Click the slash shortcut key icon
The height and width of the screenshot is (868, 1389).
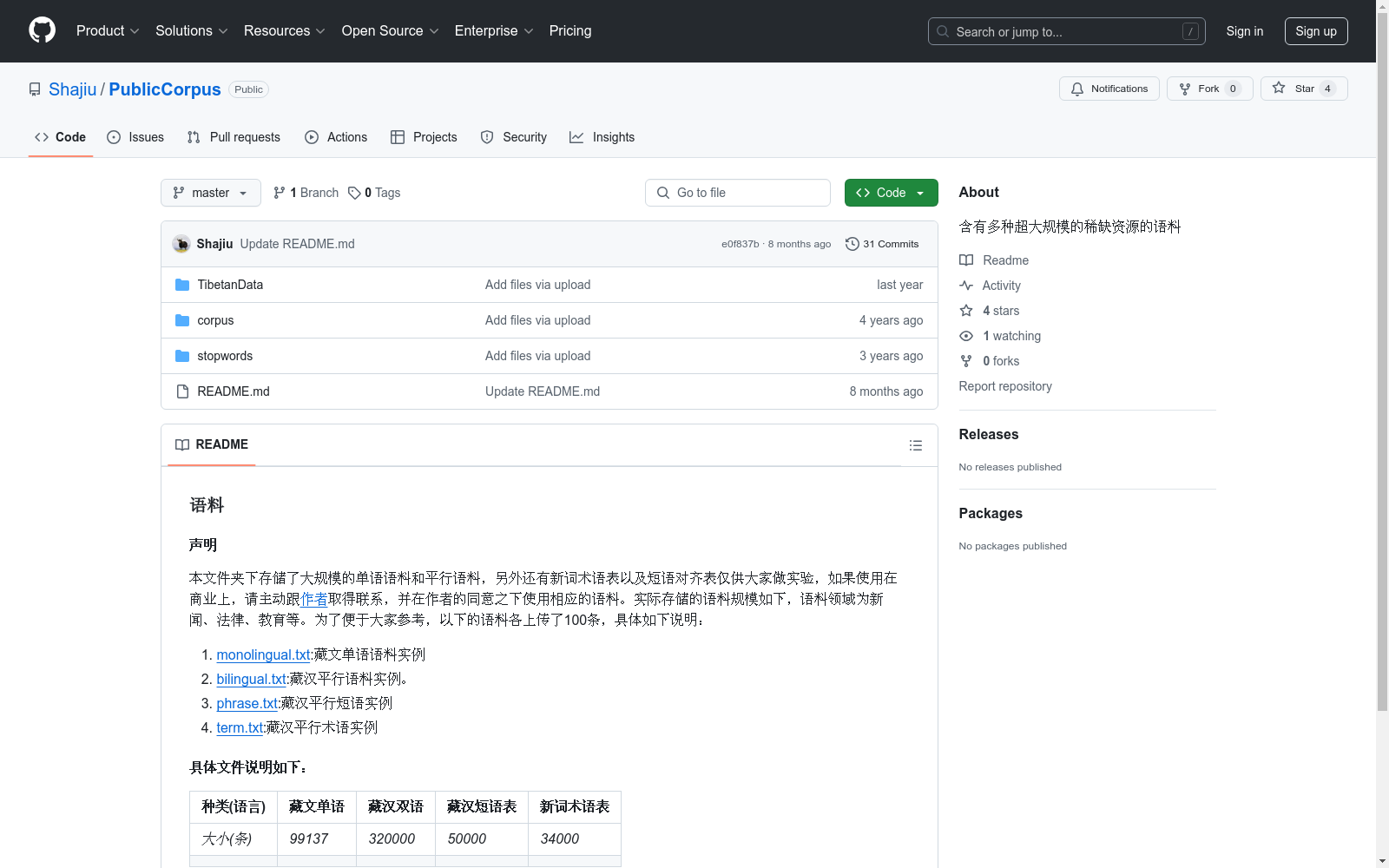tap(1190, 31)
